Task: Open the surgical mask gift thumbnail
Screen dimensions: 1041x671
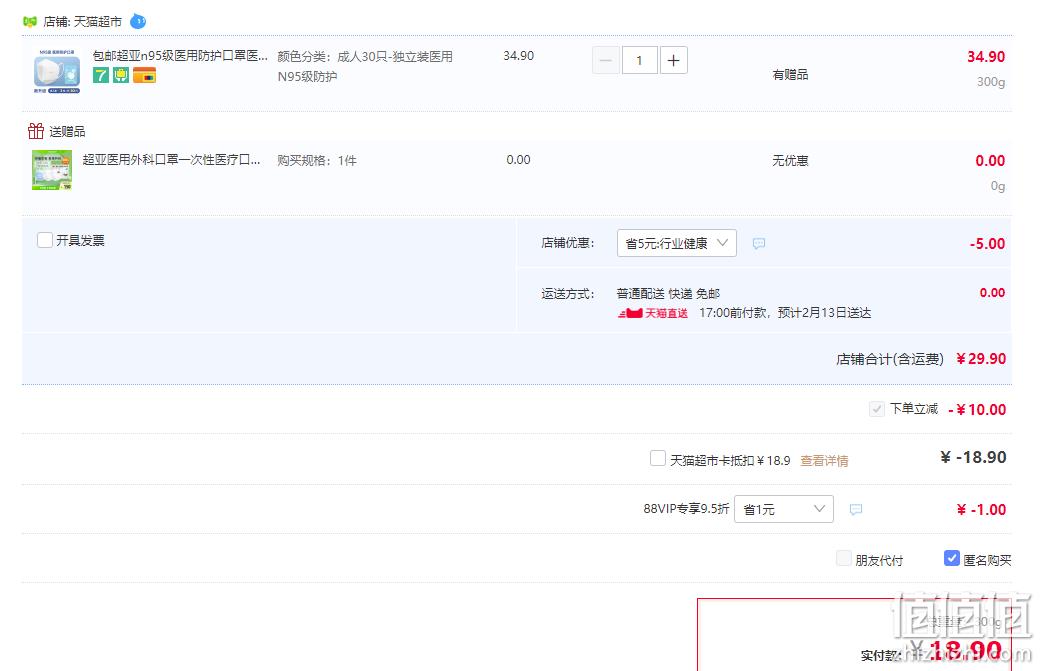Action: pyautogui.click(x=52, y=170)
